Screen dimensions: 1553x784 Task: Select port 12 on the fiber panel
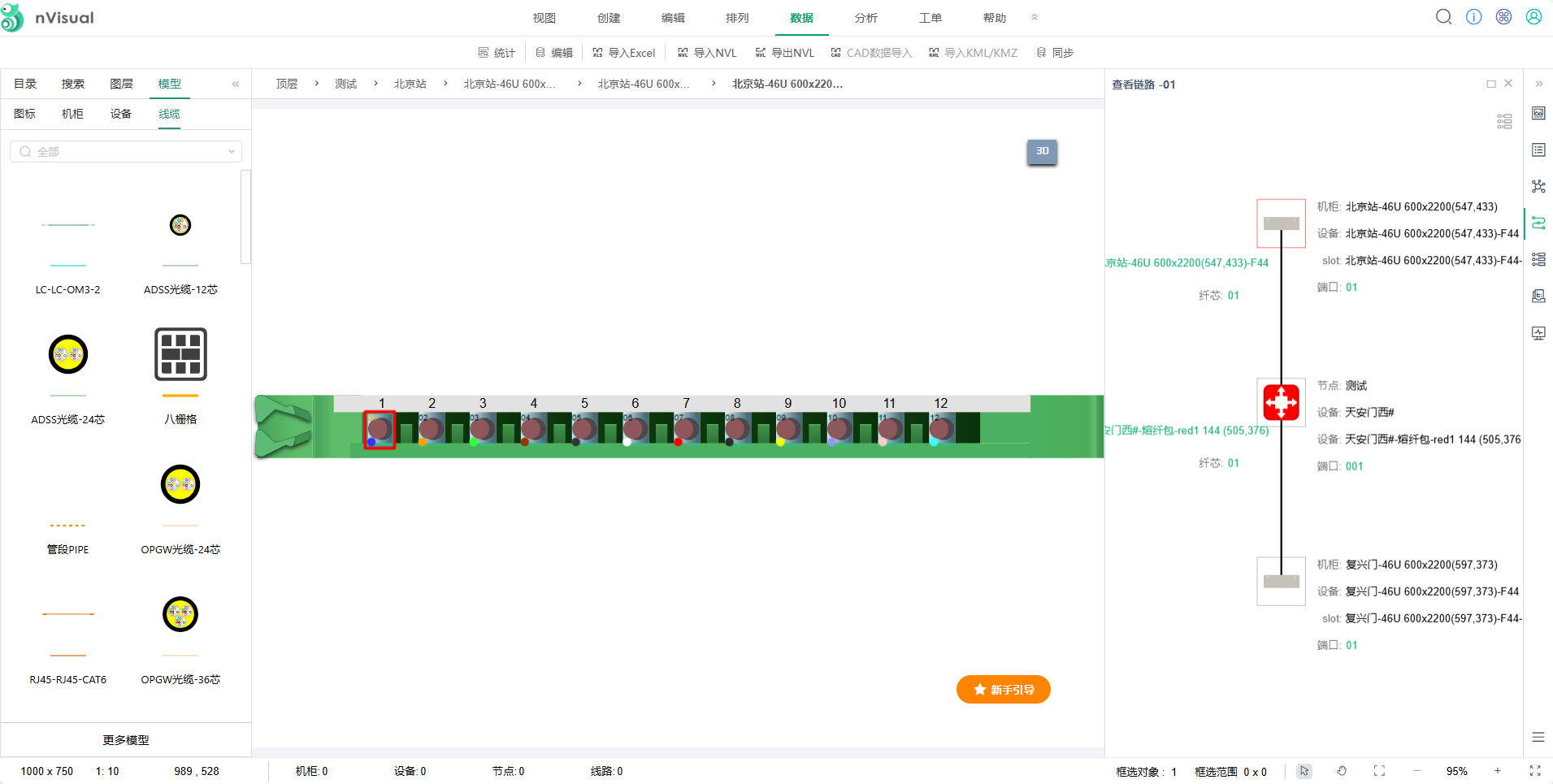click(940, 429)
